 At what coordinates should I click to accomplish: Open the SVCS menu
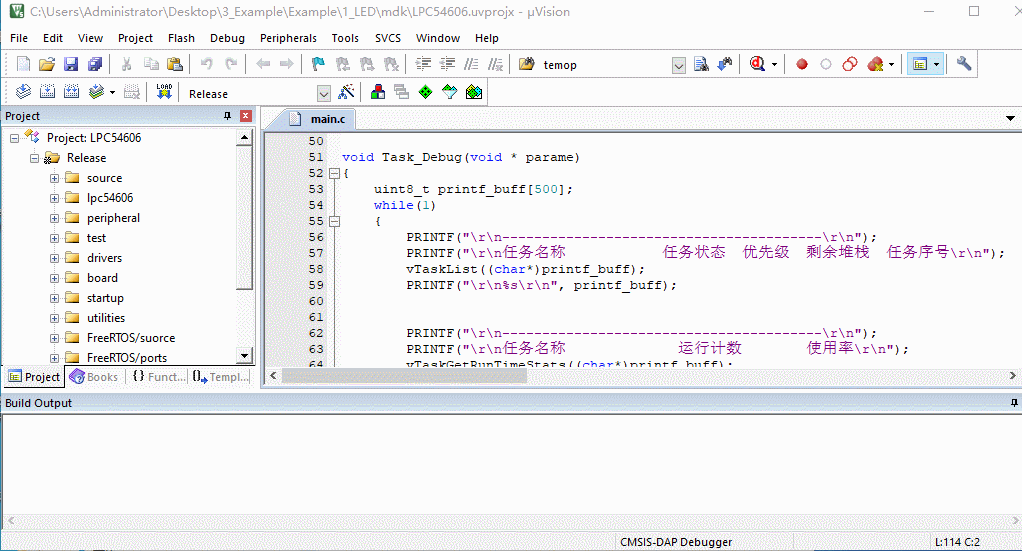pyautogui.click(x=388, y=38)
